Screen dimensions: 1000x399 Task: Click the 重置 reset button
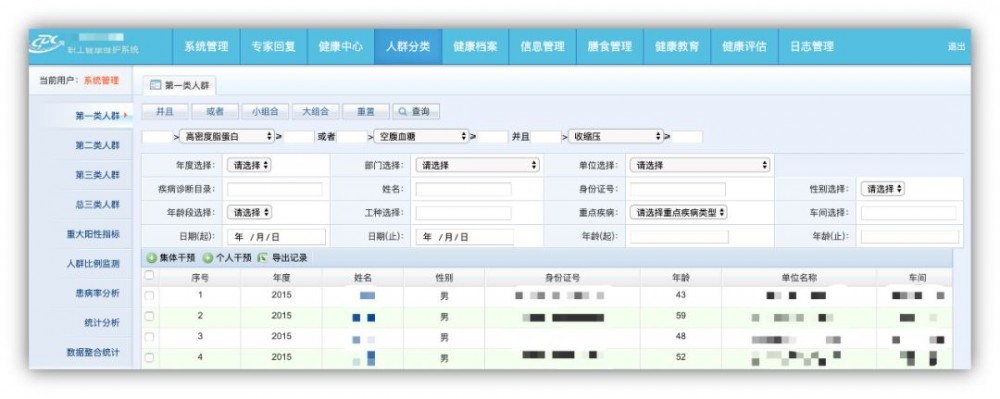tap(365, 112)
